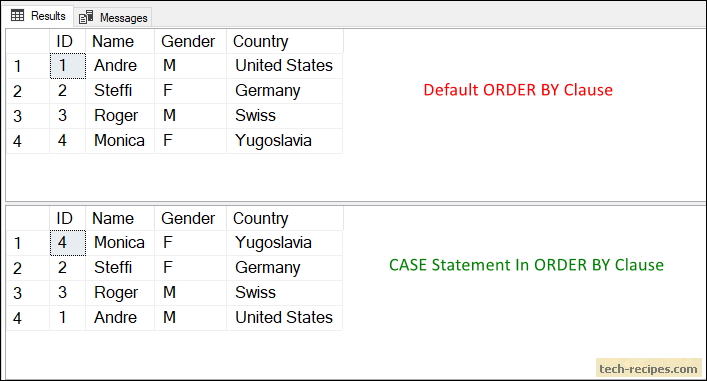The image size is (707, 381).
Task: Click the highlighted ID cell 1 in top grid
Action: pos(68,66)
